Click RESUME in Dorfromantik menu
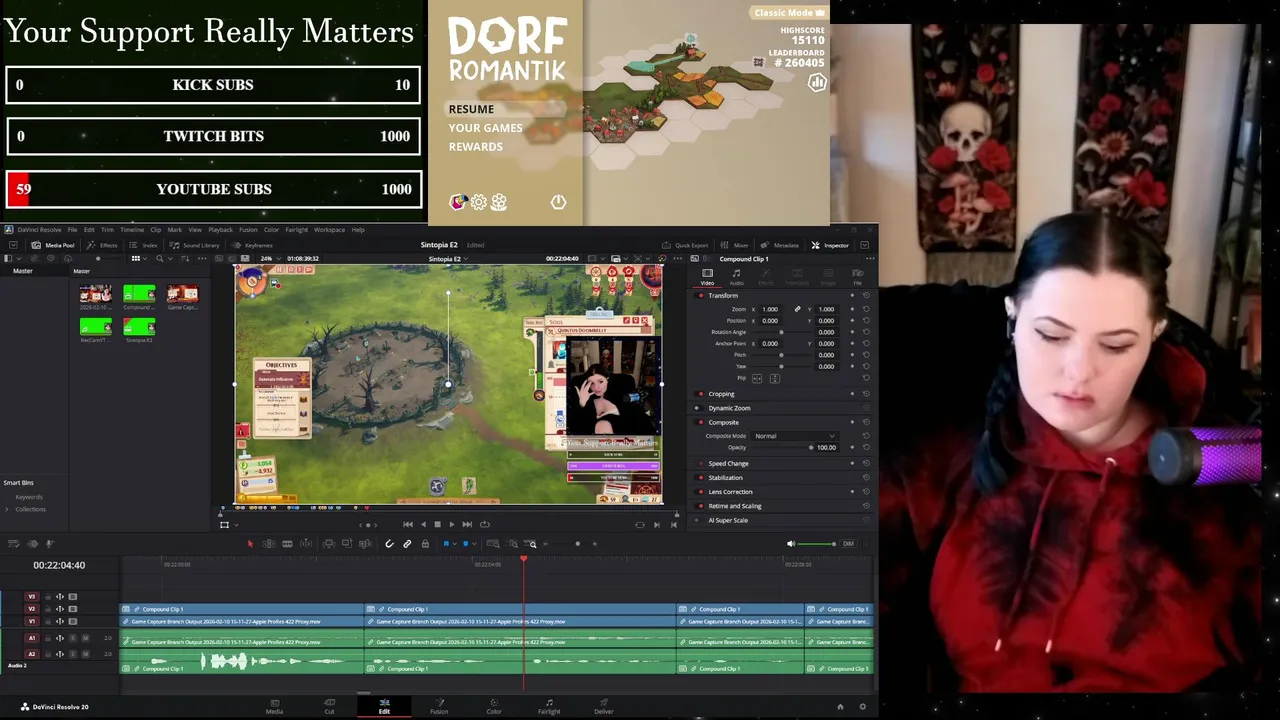The image size is (1280, 720). pyautogui.click(x=471, y=109)
